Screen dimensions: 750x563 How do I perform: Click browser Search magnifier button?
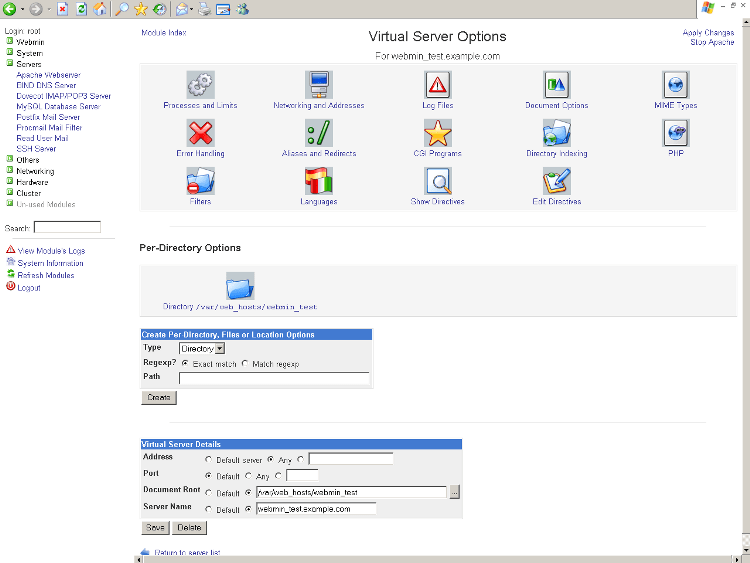click(x=122, y=9)
